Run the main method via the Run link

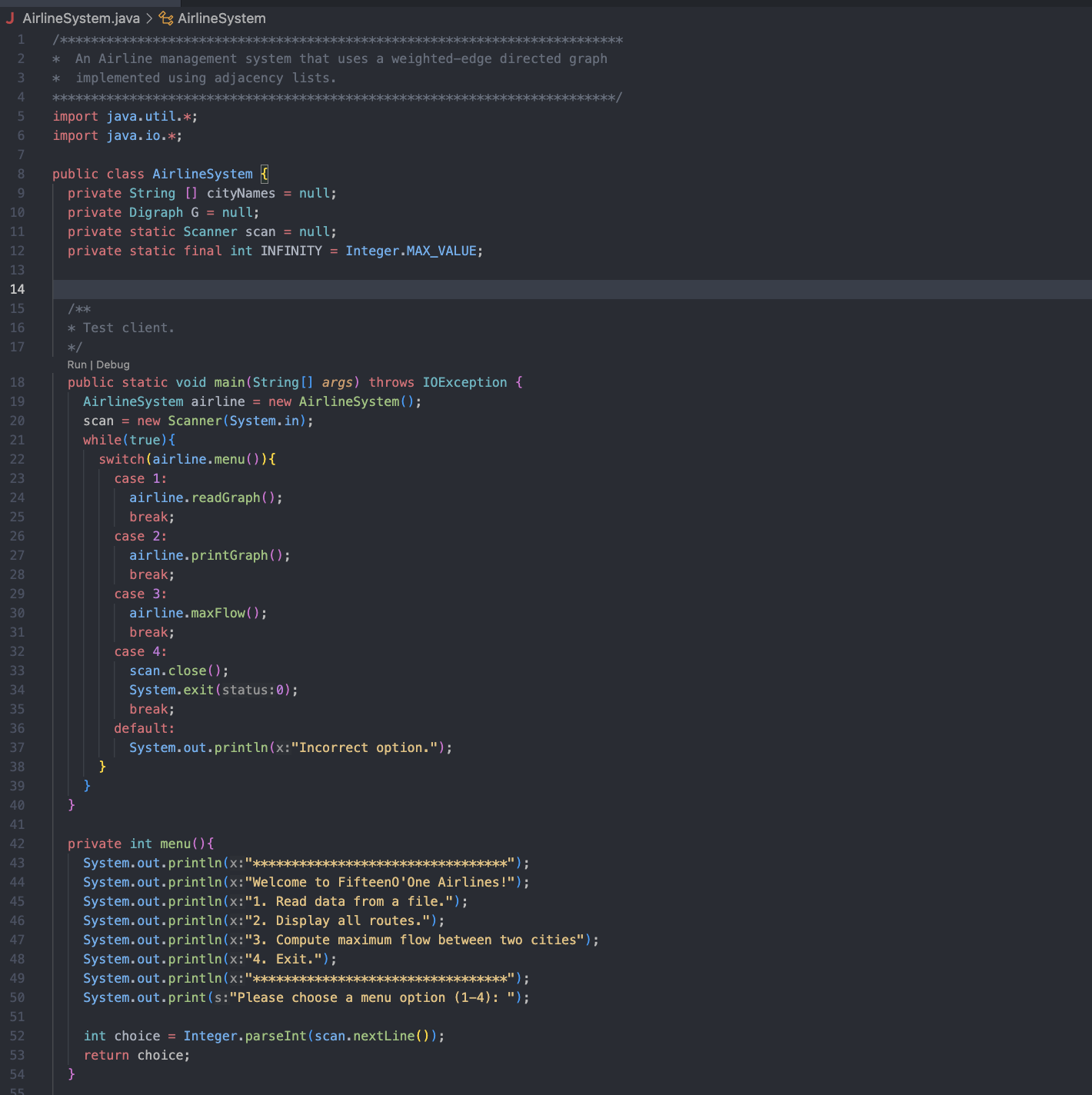pyautogui.click(x=75, y=364)
